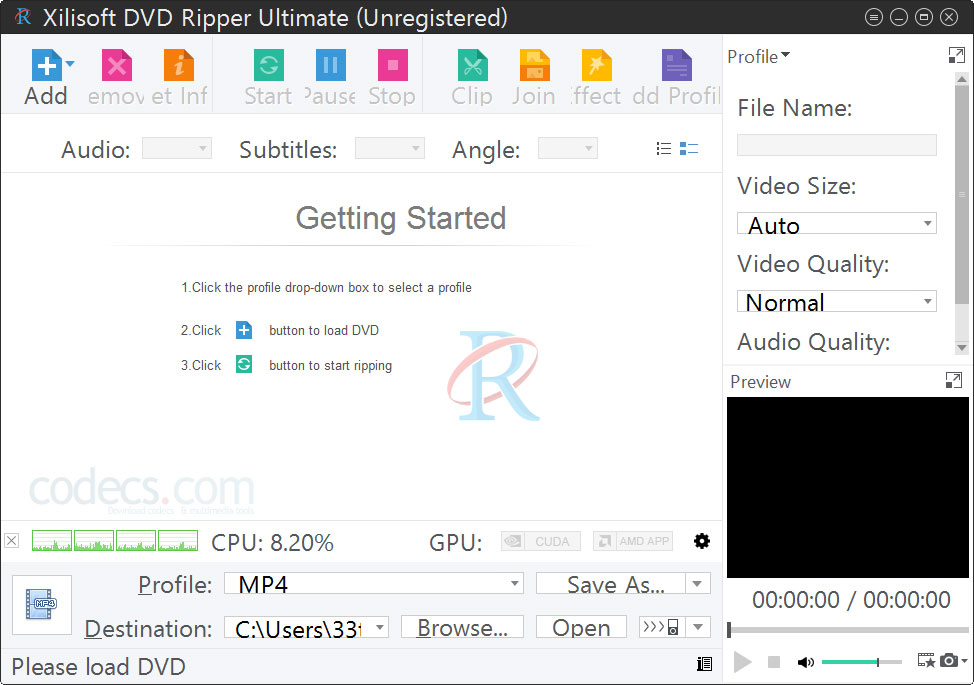Open the Add button dropdown arrow

tap(70, 63)
